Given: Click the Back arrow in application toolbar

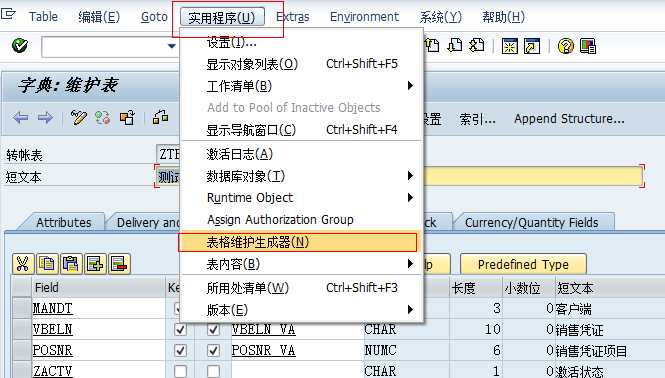Looking at the screenshot, I should coord(20,118).
